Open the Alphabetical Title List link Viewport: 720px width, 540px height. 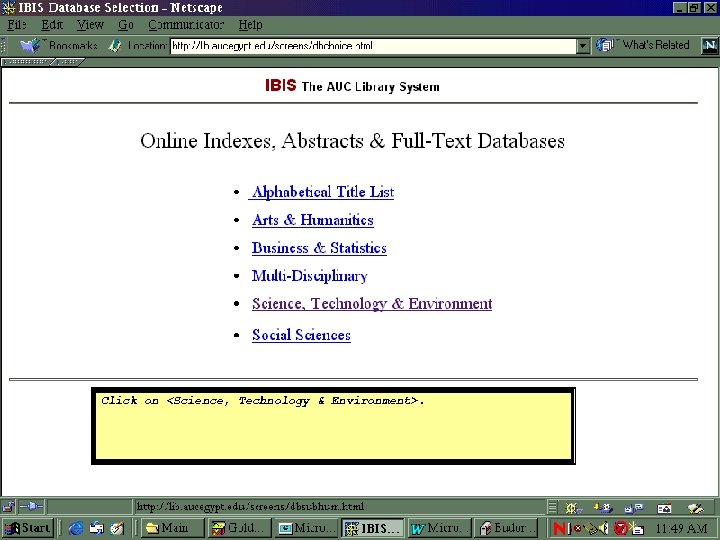pos(321,192)
